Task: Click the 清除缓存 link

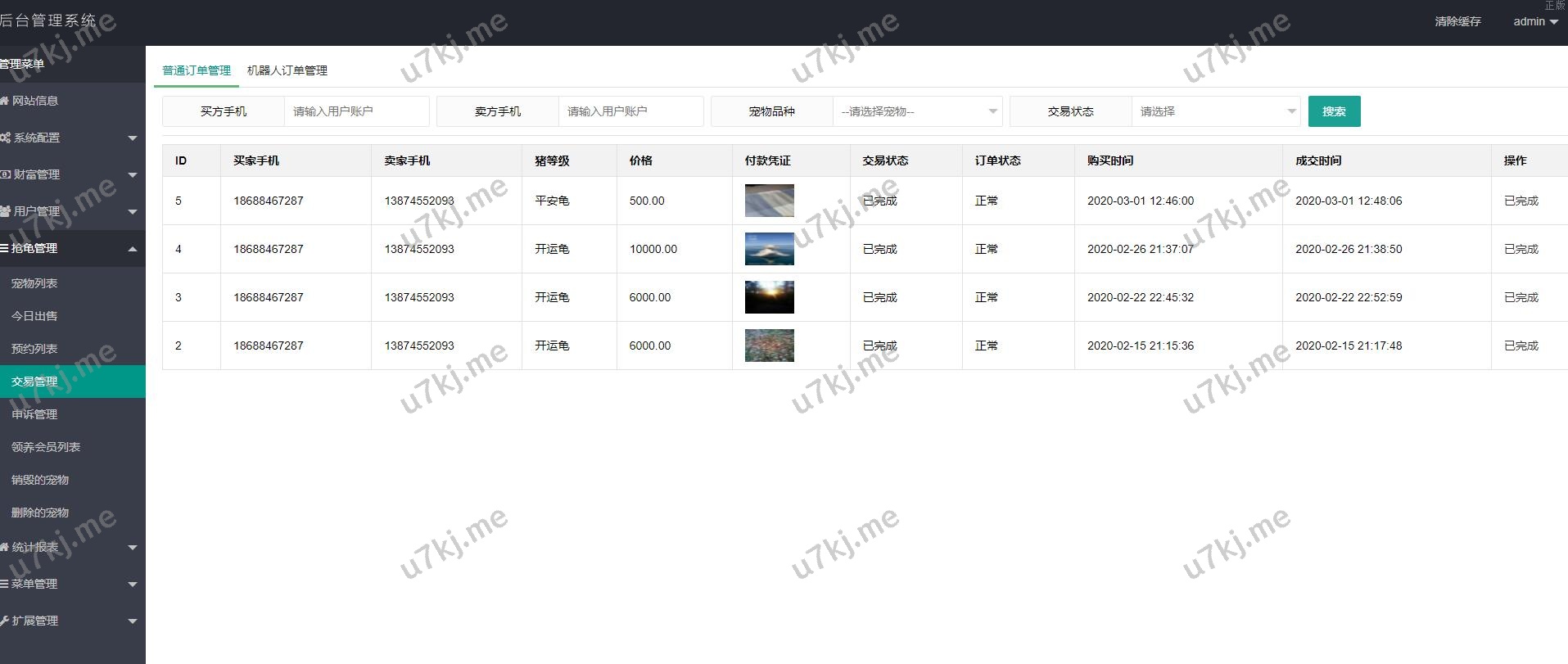Action: click(1457, 21)
